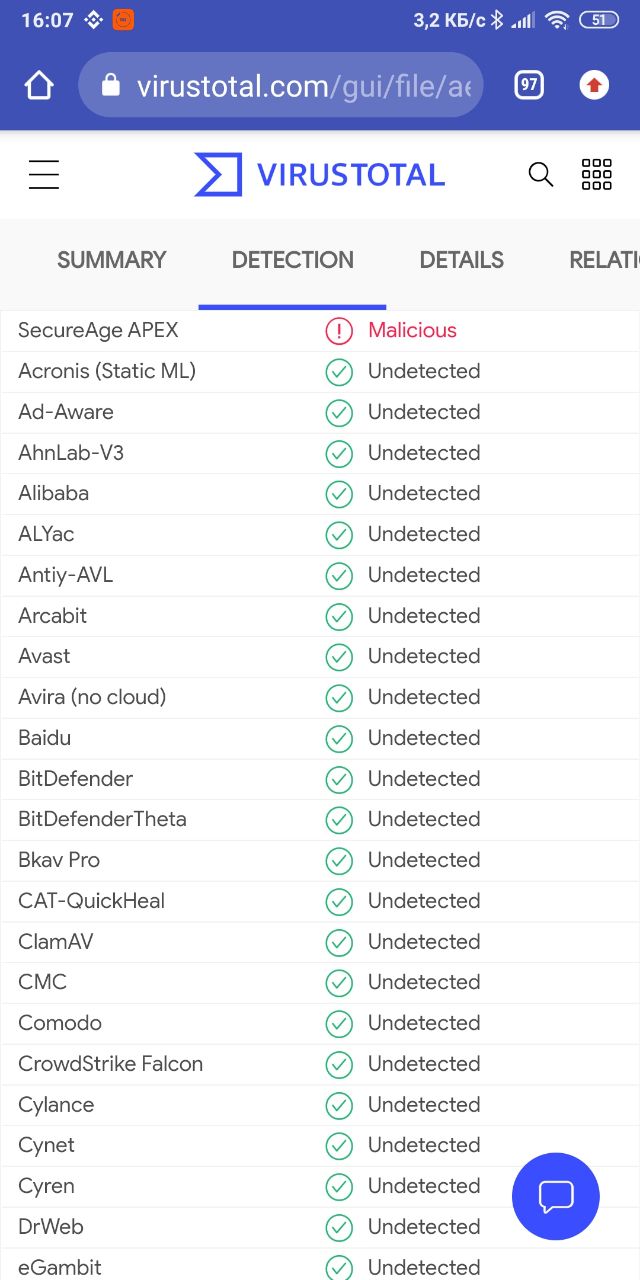640x1280 pixels.
Task: Open the hamburger navigation menu
Action: pos(44,175)
